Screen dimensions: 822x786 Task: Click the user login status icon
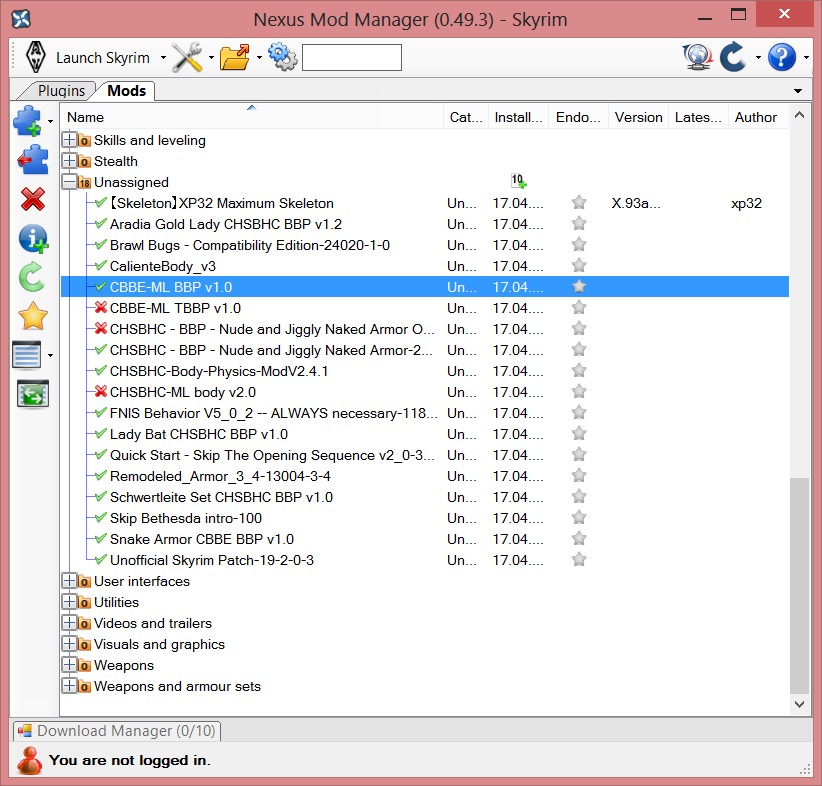(29, 760)
